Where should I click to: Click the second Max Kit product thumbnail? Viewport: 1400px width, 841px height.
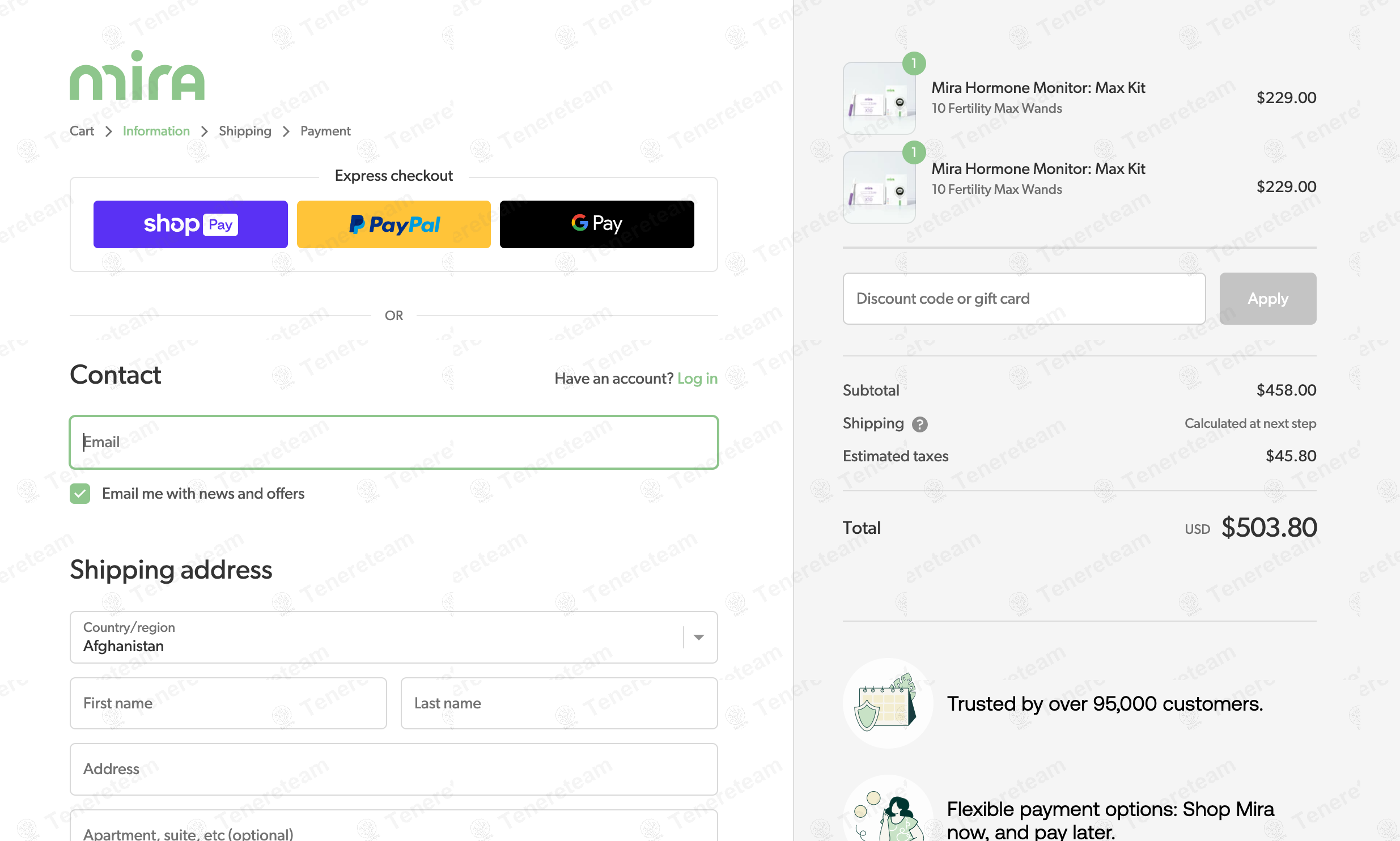879,187
